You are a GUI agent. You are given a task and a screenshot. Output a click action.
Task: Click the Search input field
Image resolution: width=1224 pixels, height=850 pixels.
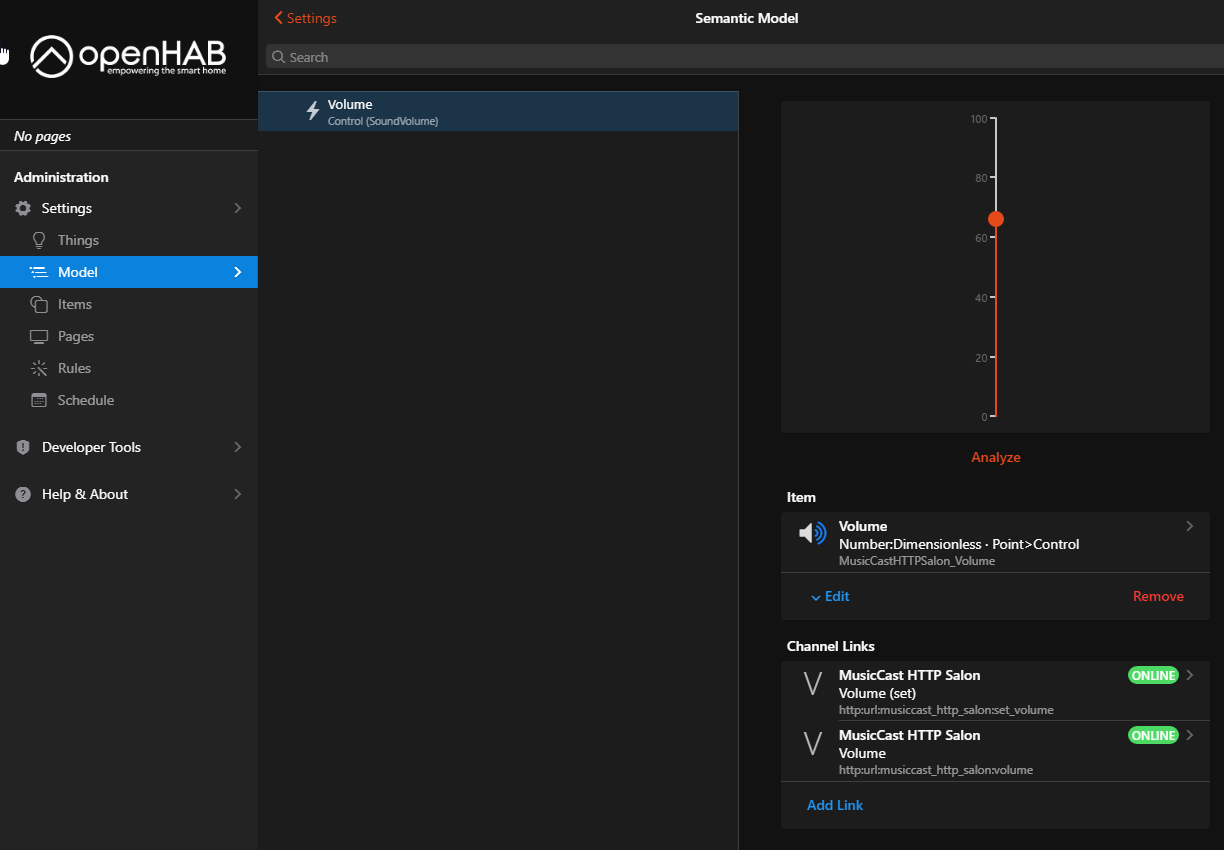(x=745, y=57)
